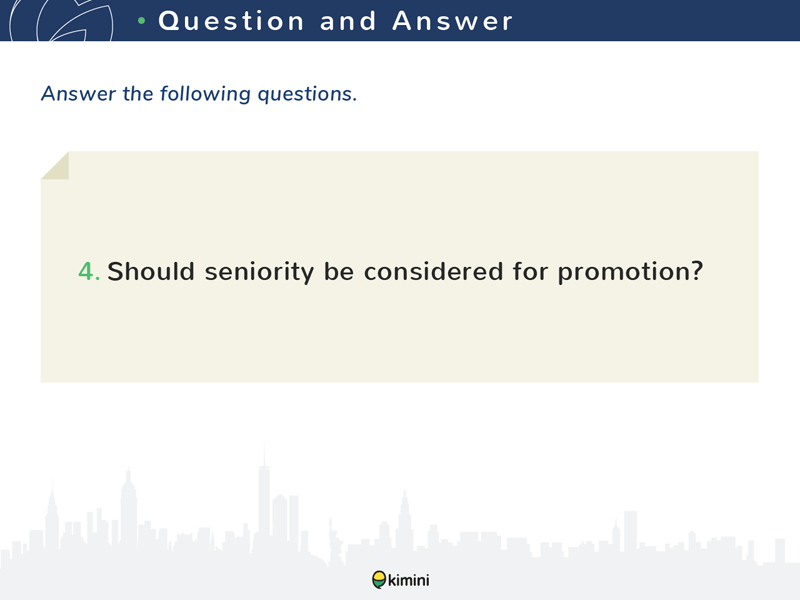Click the word 'Should' in the question
800x600 pixels.
(151, 271)
